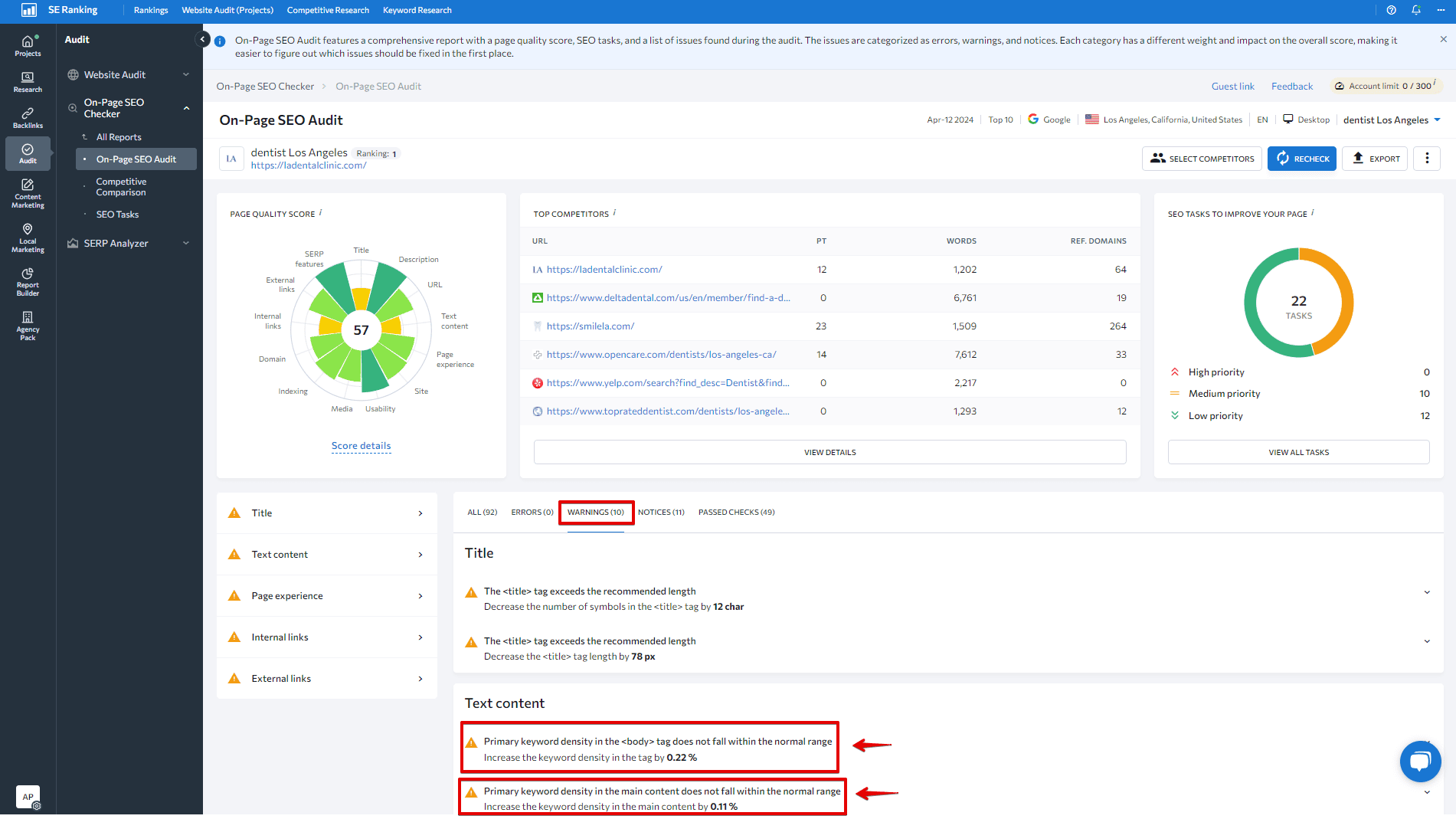Click the Low priority arrow icon
The width and height of the screenshot is (1456, 819).
(x=1175, y=415)
